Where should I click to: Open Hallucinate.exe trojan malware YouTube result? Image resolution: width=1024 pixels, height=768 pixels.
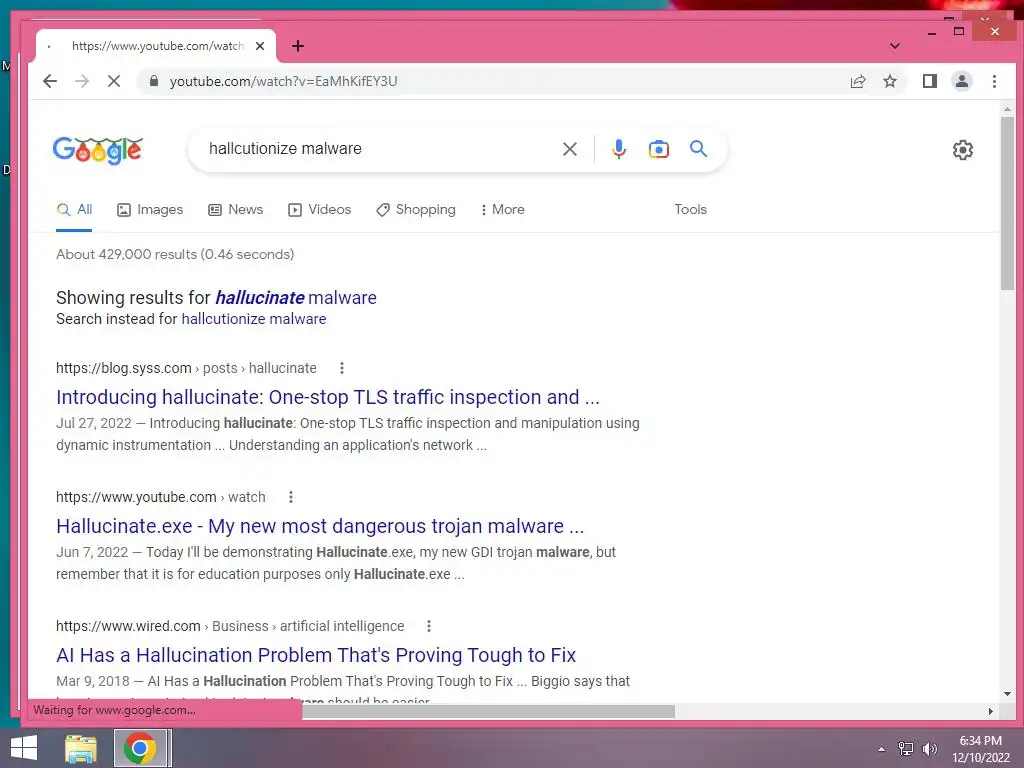tap(320, 526)
